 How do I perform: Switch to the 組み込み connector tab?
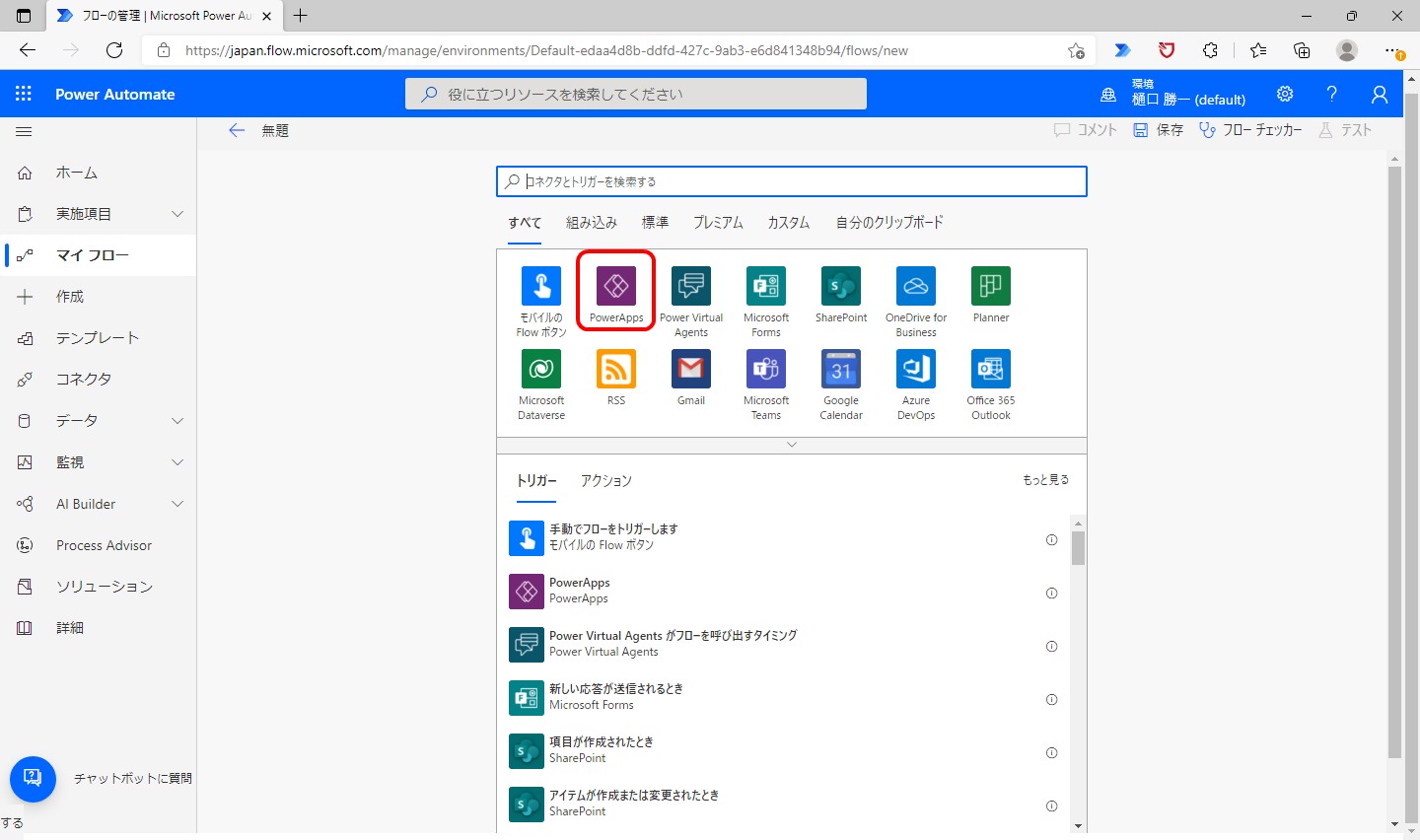coord(592,223)
